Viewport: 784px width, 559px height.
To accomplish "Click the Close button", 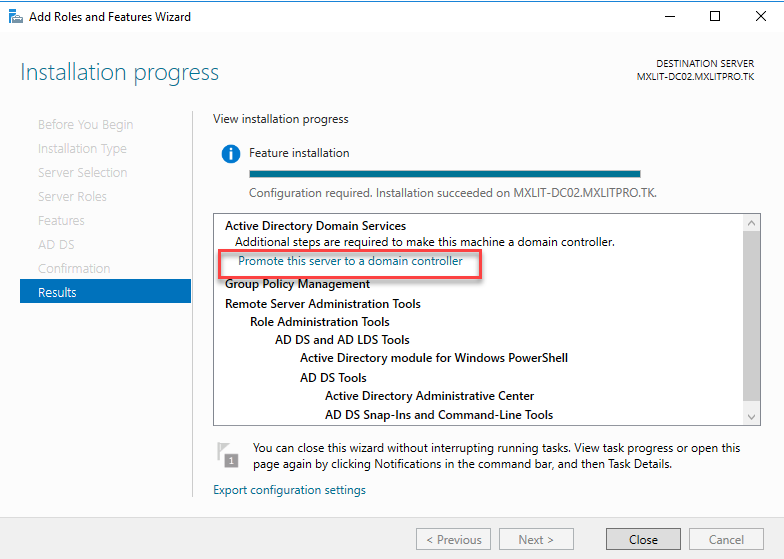I will [643, 540].
